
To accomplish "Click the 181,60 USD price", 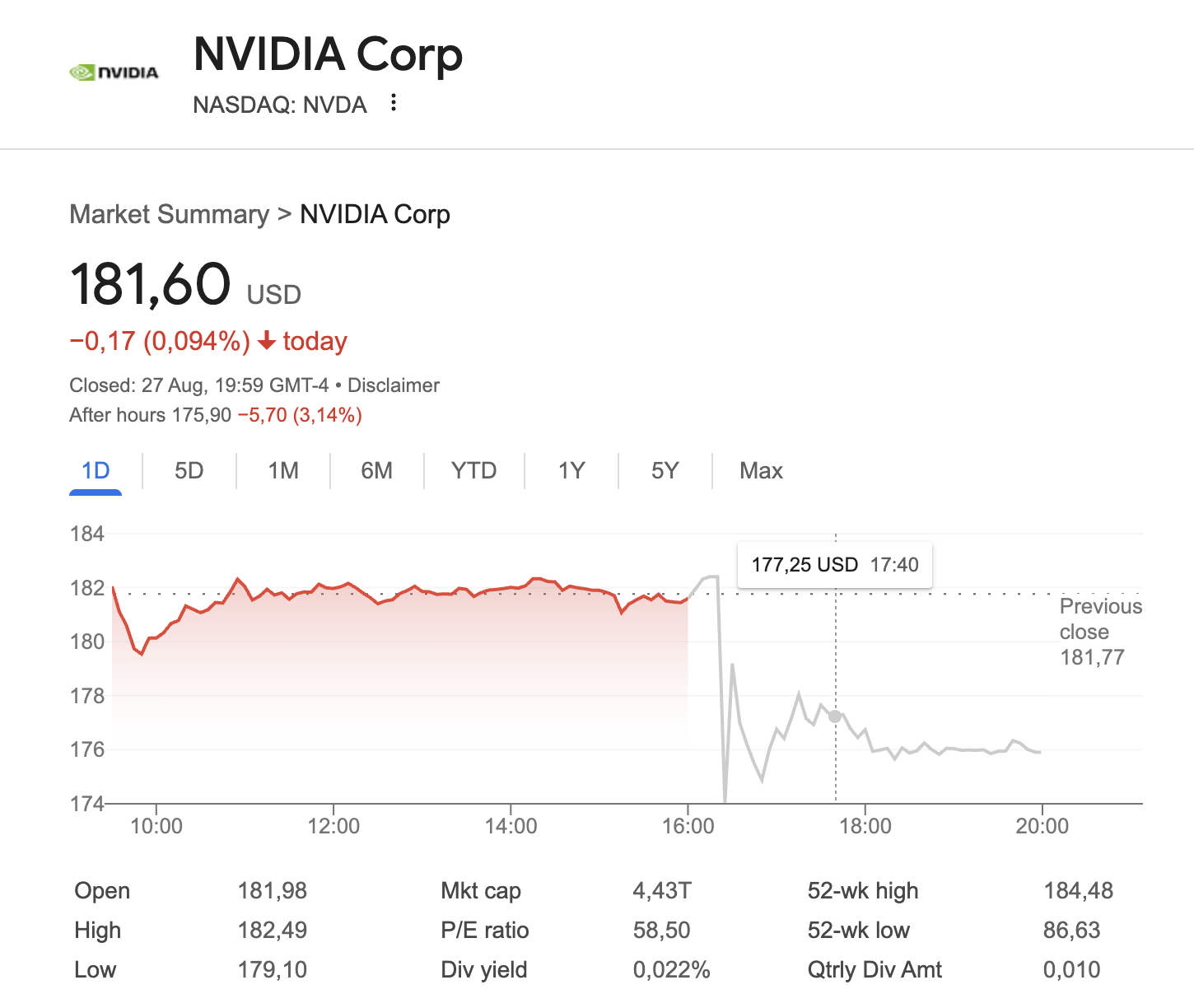I will [x=151, y=284].
